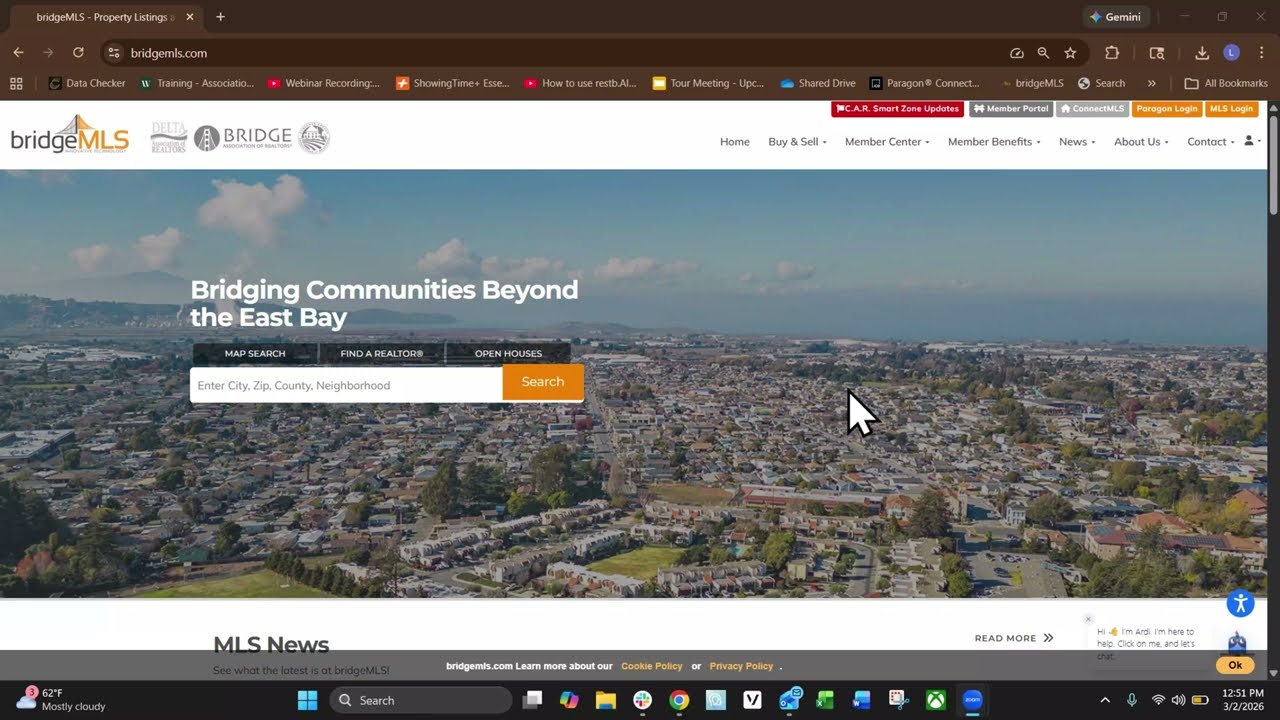Open C.A.R. Smart Zone Updates
The width and height of the screenshot is (1280, 720).
tap(897, 109)
